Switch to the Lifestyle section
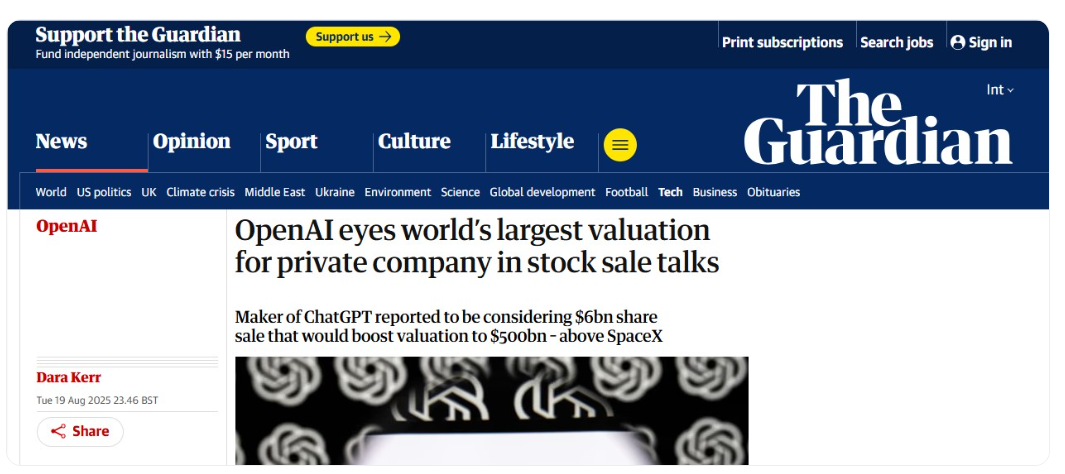 pos(532,142)
